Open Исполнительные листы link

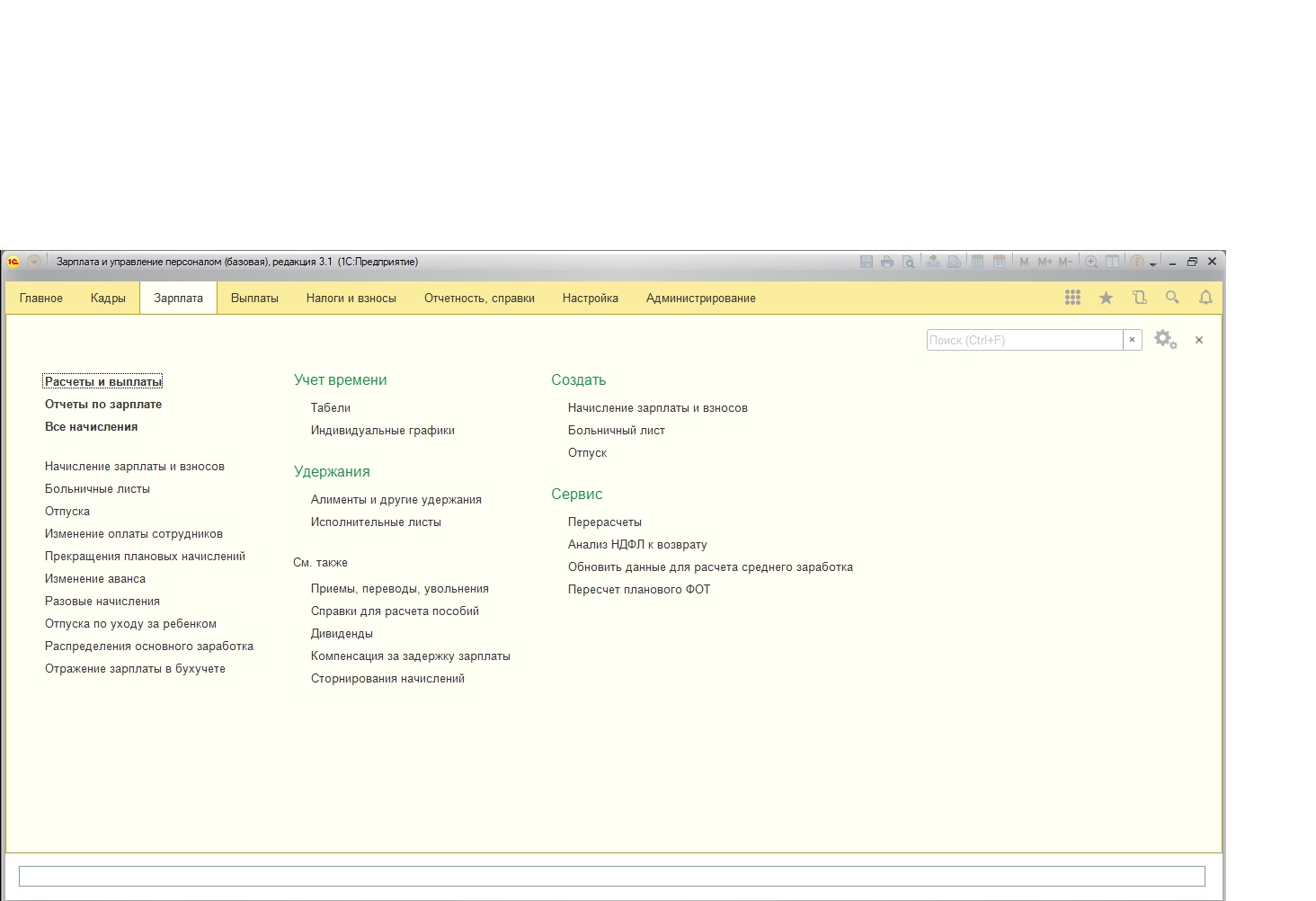[376, 522]
